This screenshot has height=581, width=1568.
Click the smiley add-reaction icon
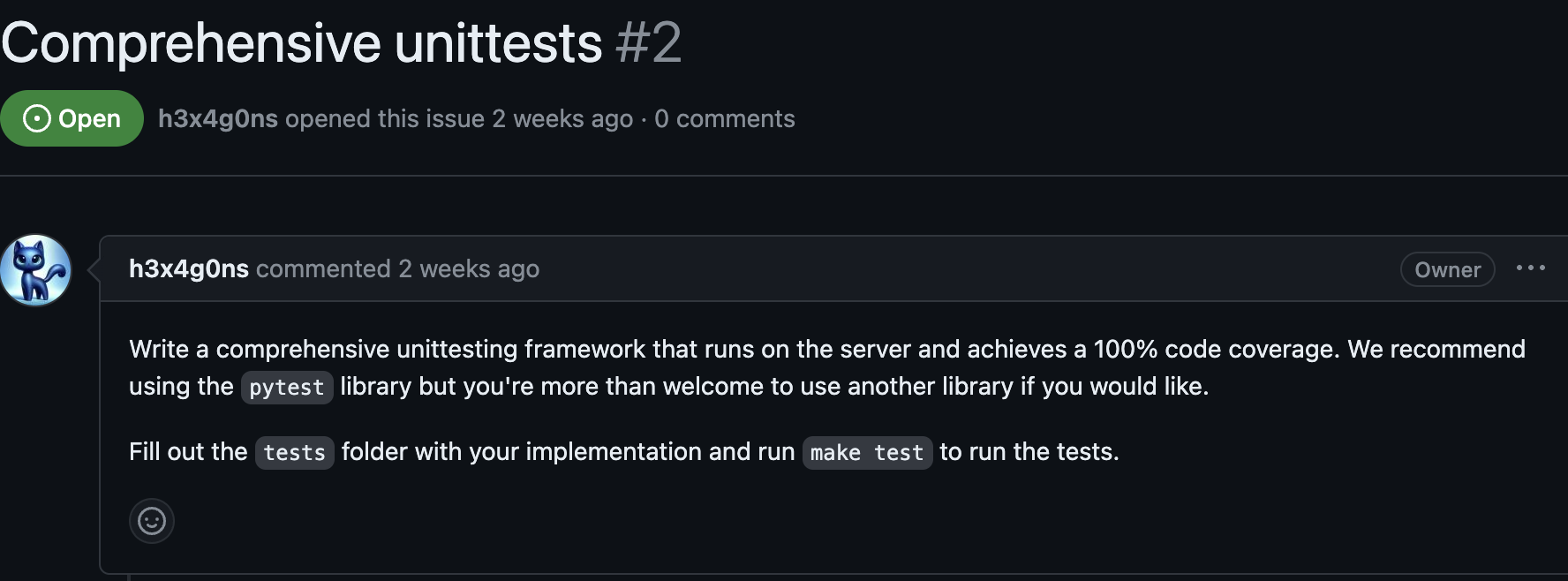[x=152, y=521]
